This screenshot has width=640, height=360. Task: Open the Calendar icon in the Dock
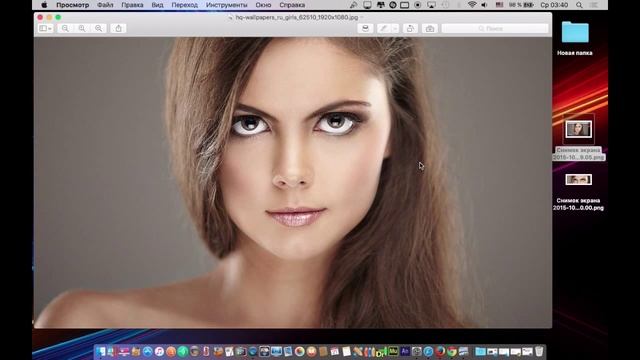tap(334, 351)
